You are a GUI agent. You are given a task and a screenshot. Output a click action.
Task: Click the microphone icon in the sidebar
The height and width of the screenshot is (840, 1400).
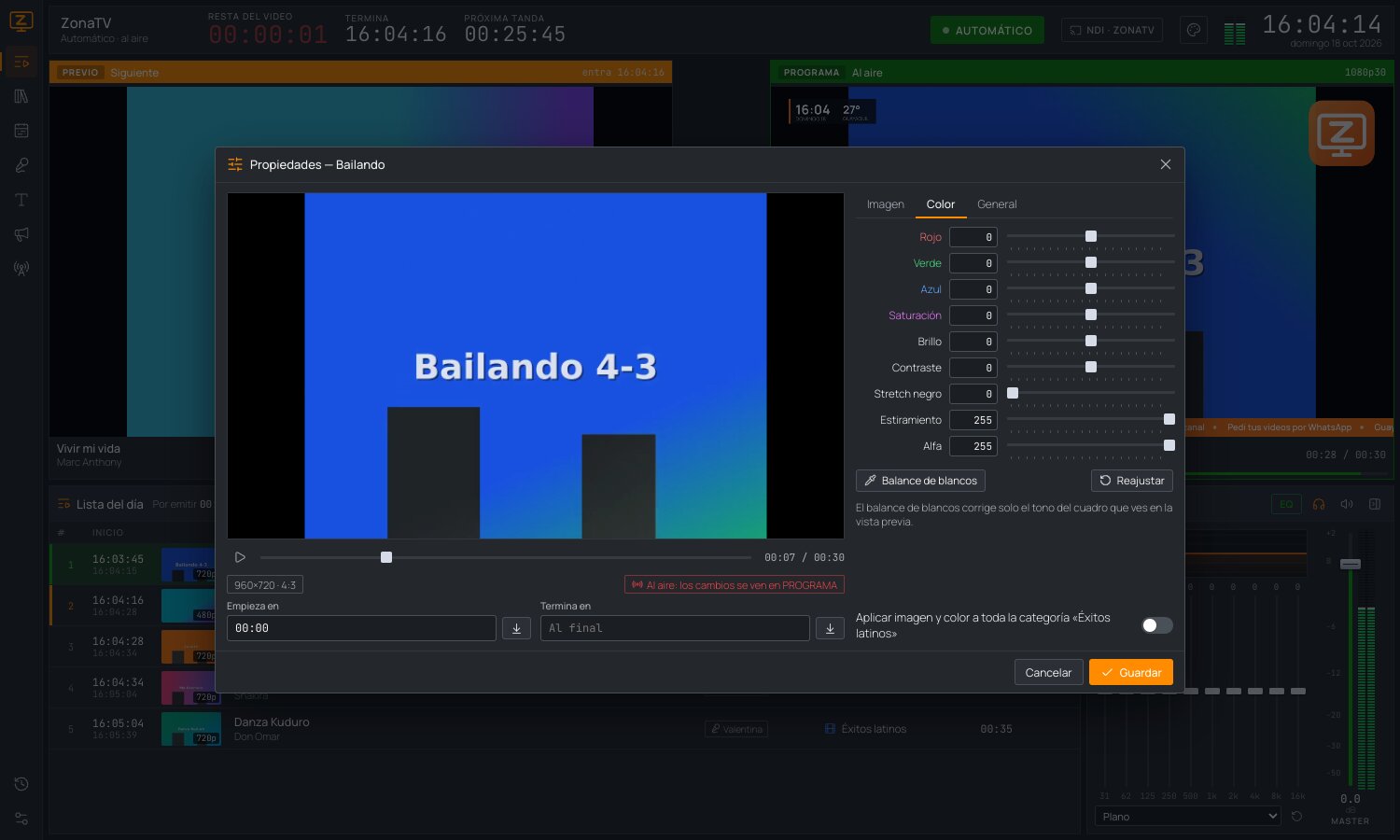tap(21, 165)
